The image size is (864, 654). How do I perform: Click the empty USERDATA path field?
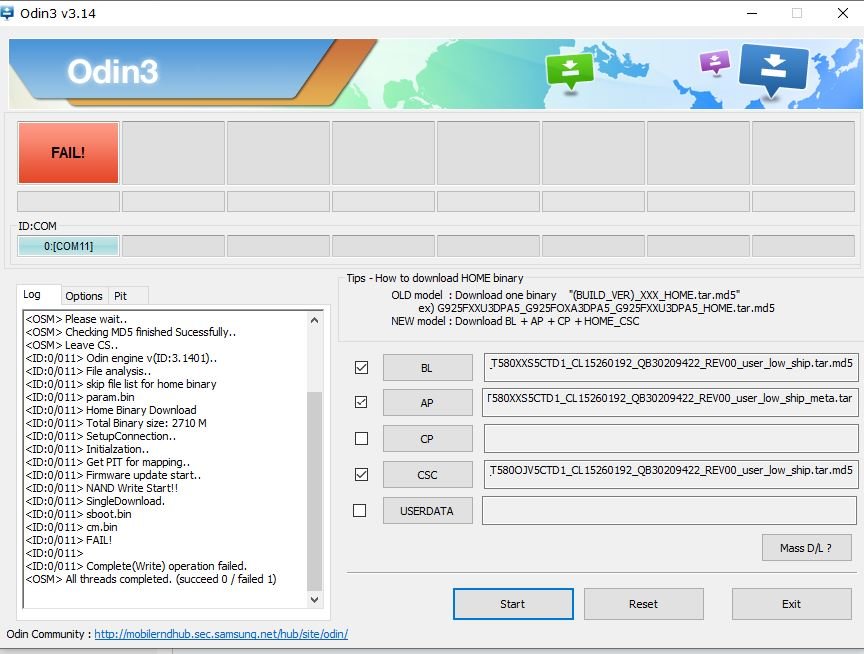click(x=669, y=510)
